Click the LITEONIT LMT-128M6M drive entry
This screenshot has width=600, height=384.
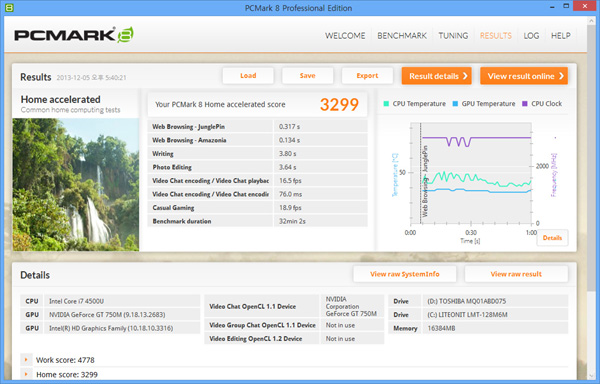467,314
